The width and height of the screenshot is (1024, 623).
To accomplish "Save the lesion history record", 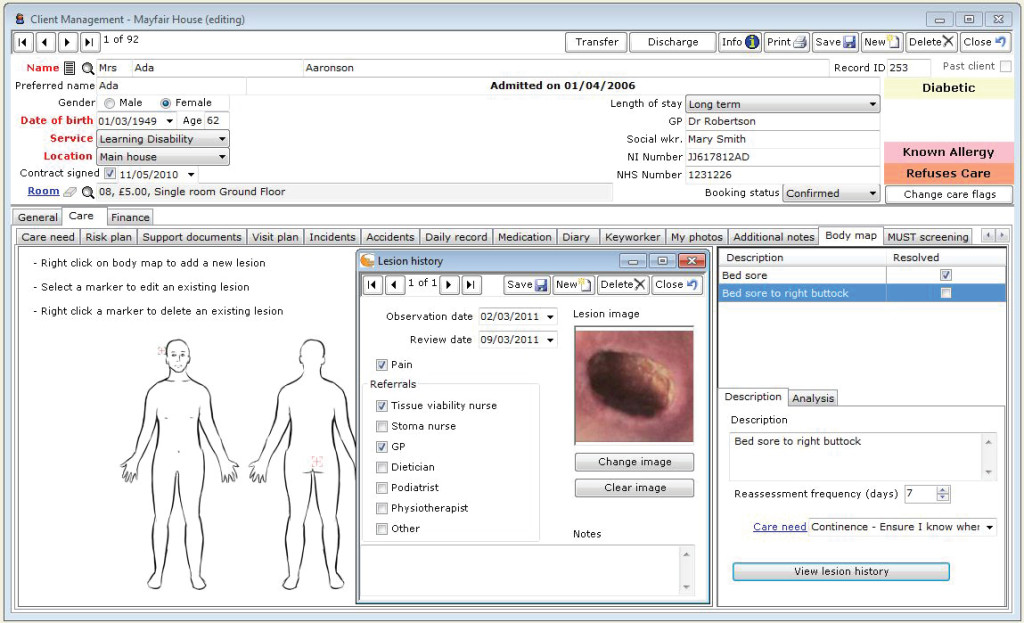I will [527, 285].
